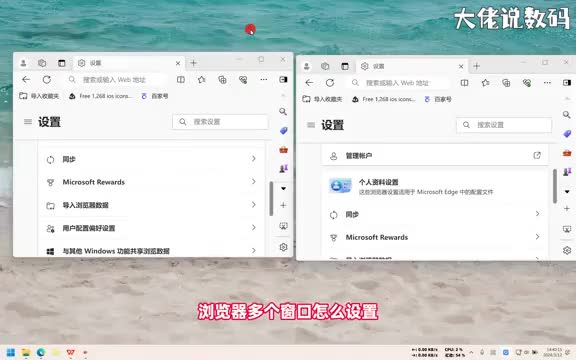The width and height of the screenshot is (576, 360).
Task: Open settings hamburger menu in right window
Action: [x=311, y=125]
